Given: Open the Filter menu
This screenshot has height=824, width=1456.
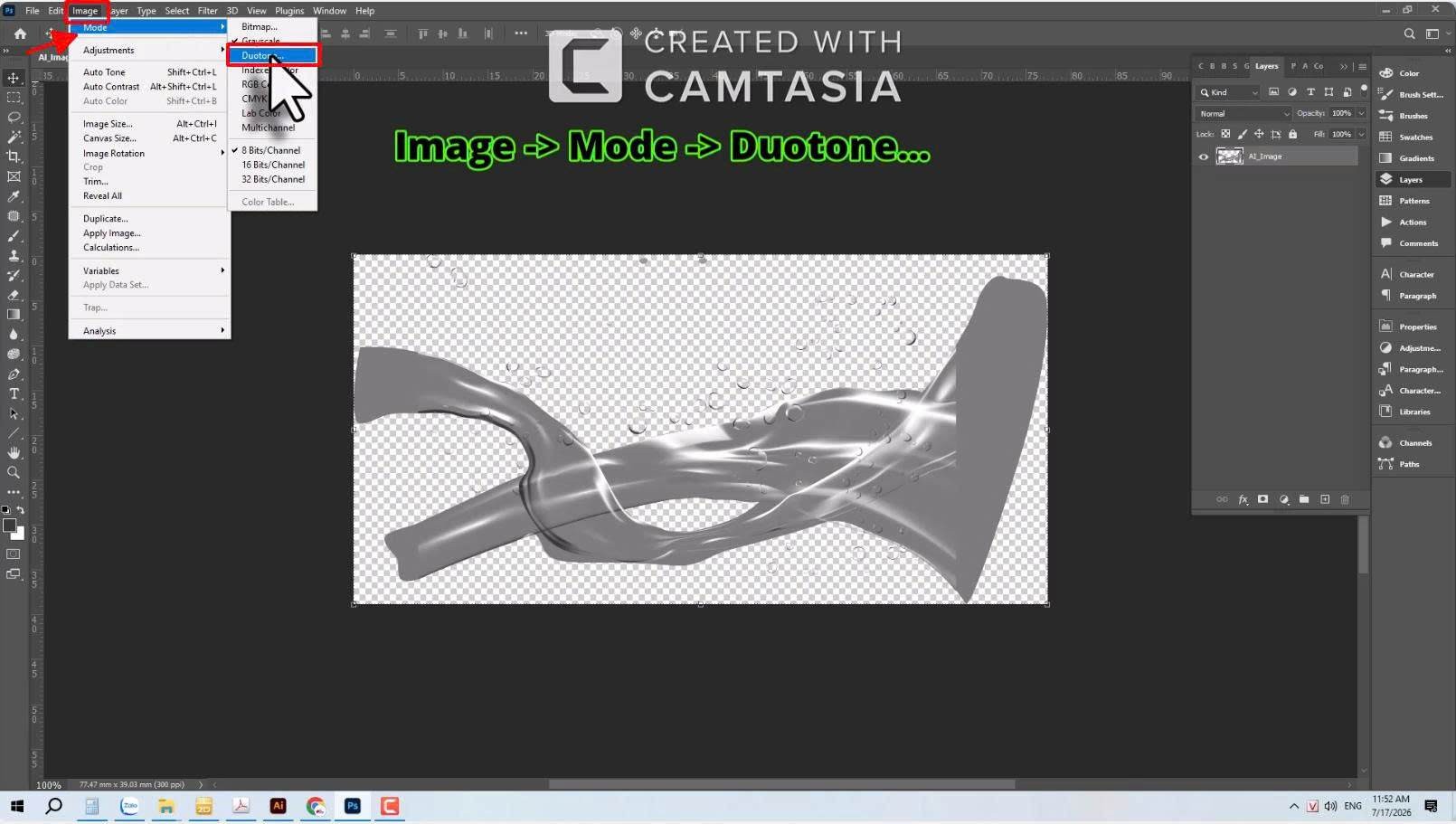Looking at the screenshot, I should 208,11.
